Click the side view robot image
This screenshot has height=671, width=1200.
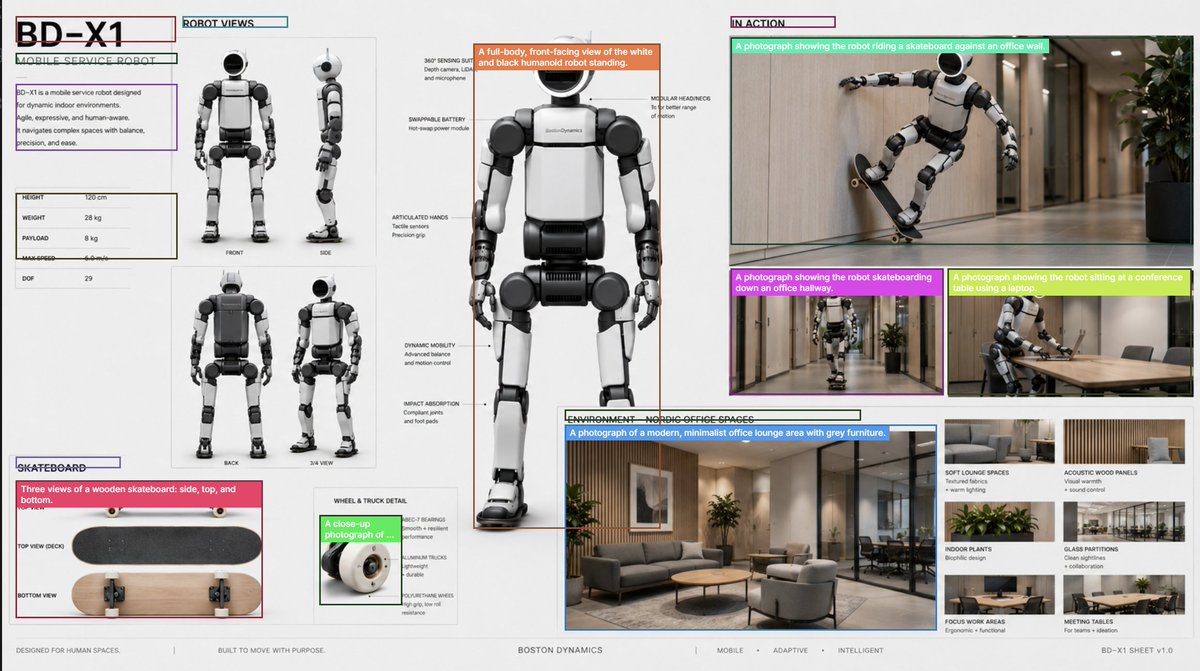click(x=326, y=145)
